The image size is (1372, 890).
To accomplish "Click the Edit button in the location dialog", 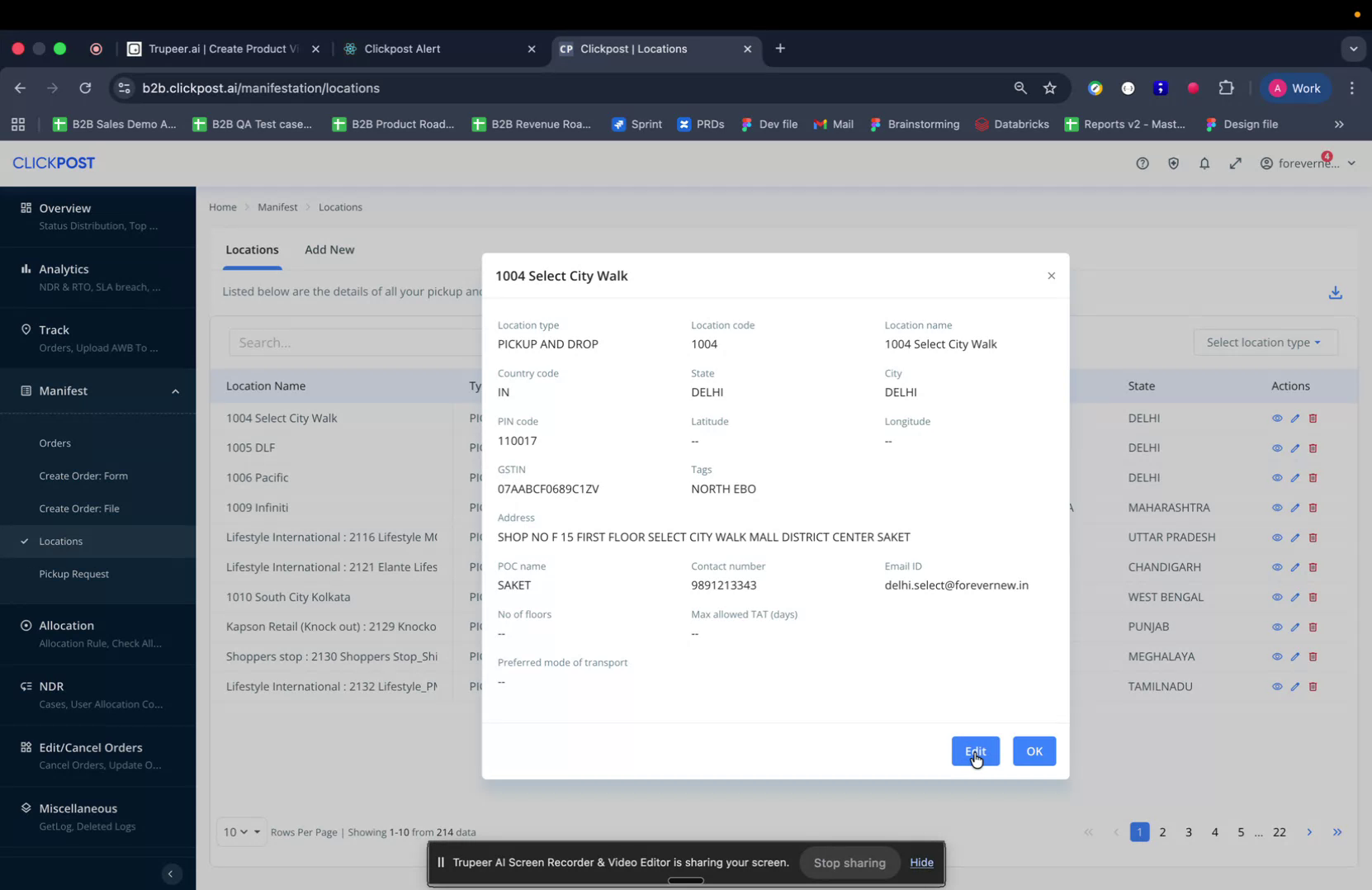I will pos(975,751).
